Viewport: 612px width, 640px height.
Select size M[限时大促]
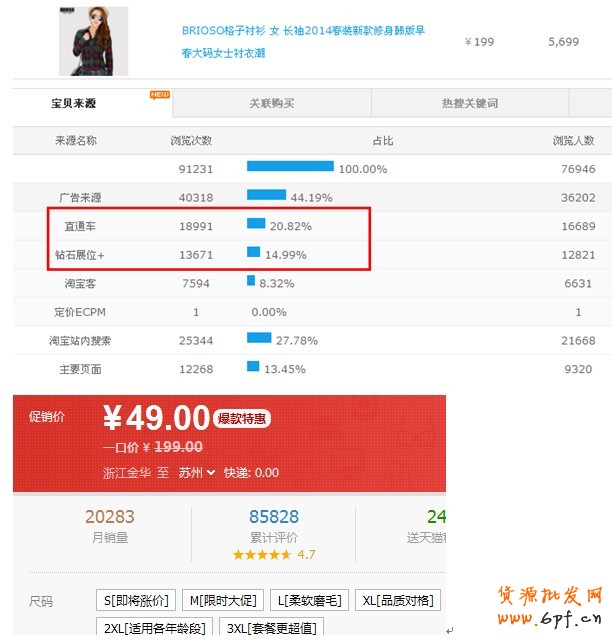(x=221, y=601)
